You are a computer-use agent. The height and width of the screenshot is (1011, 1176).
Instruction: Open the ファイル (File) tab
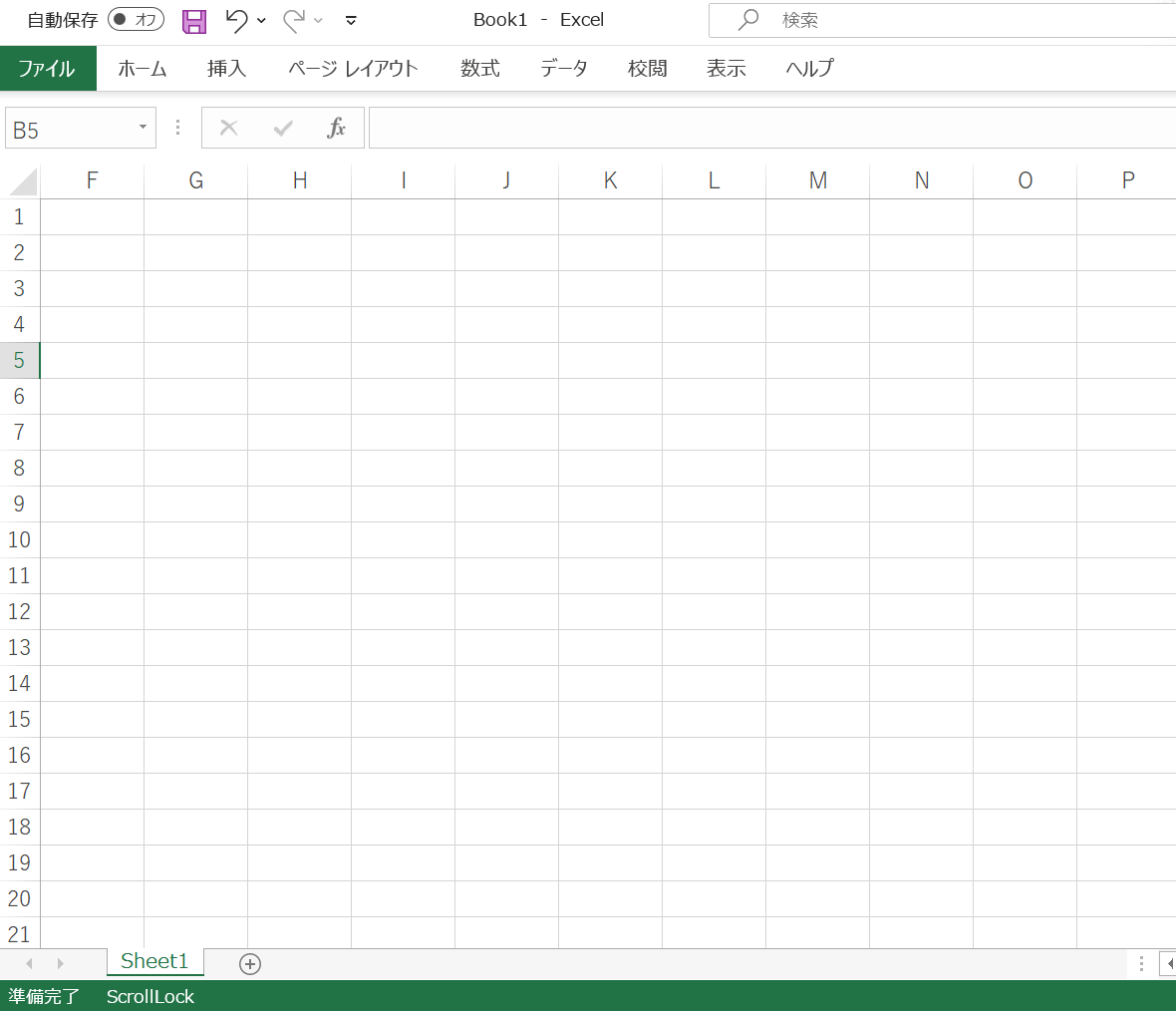pyautogui.click(x=47, y=69)
